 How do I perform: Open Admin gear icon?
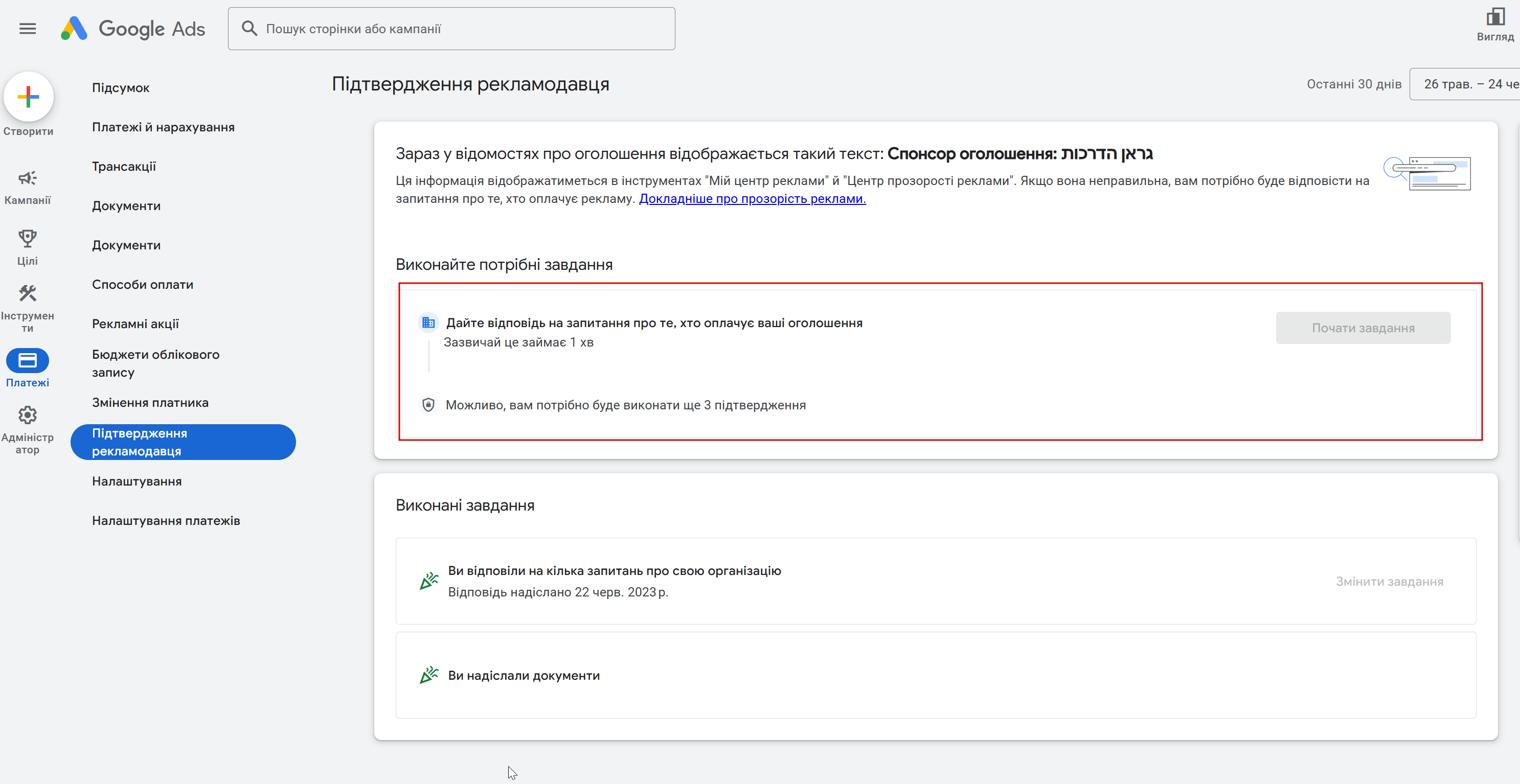point(27,416)
